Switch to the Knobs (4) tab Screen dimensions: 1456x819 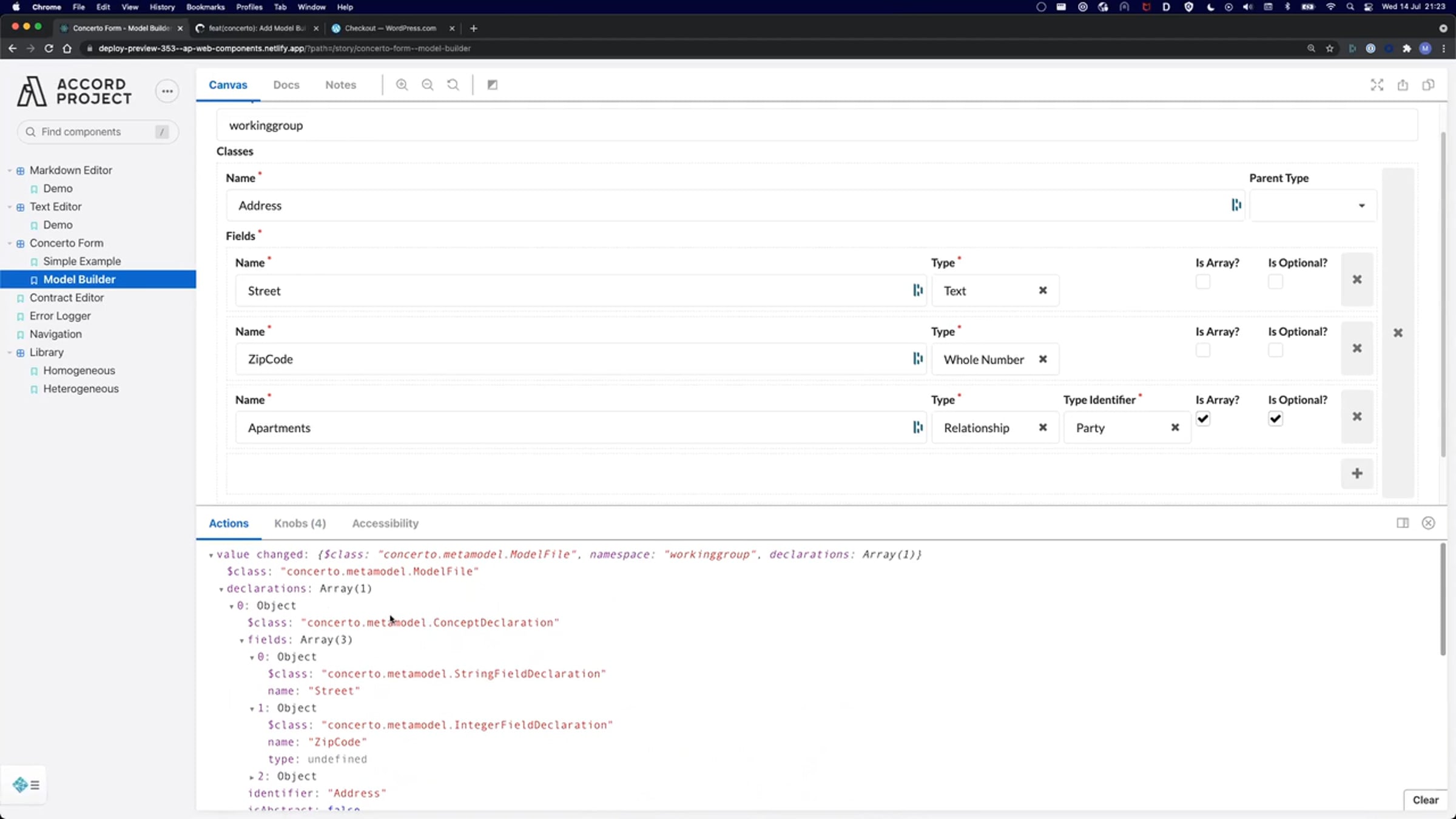coord(300,523)
